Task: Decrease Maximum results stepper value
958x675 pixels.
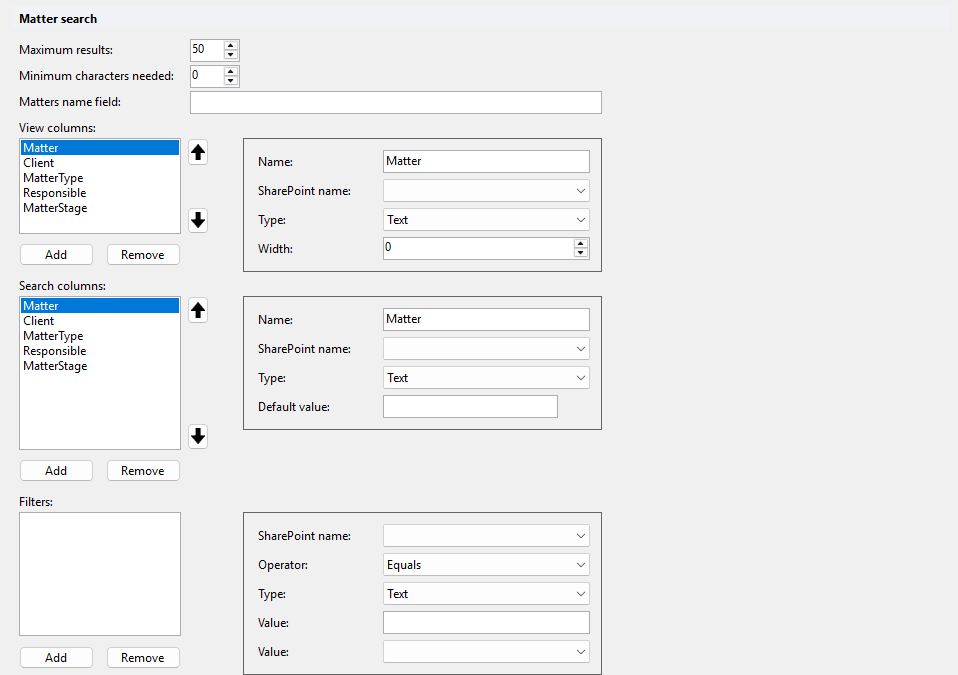Action: [x=230, y=54]
